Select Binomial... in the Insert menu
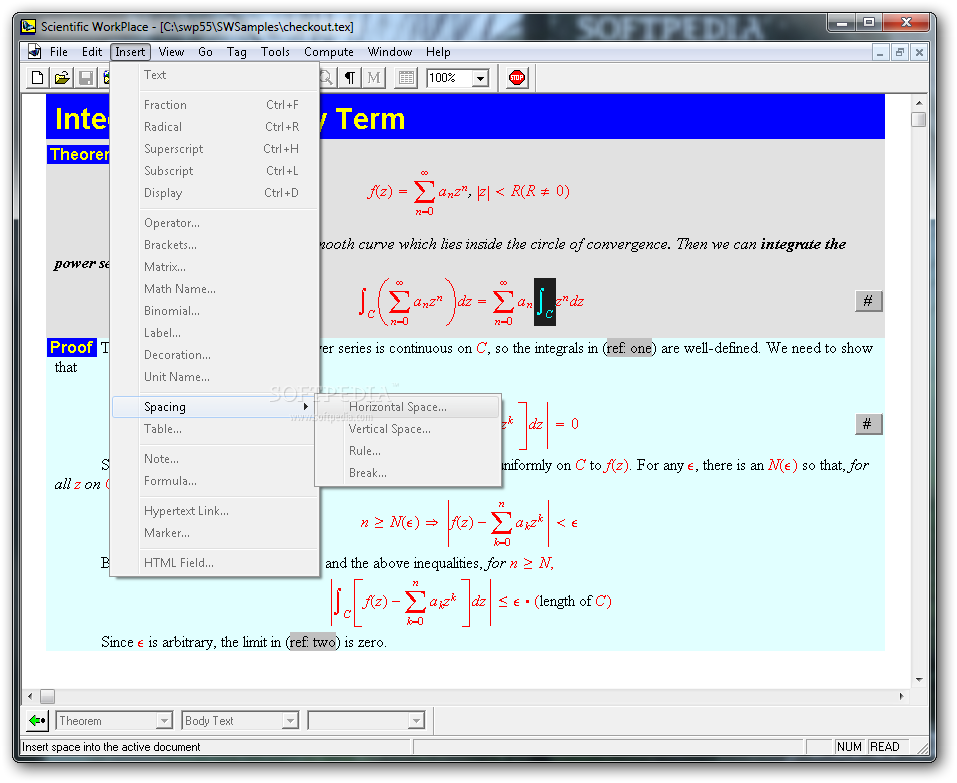The image size is (957, 783). coord(215,311)
